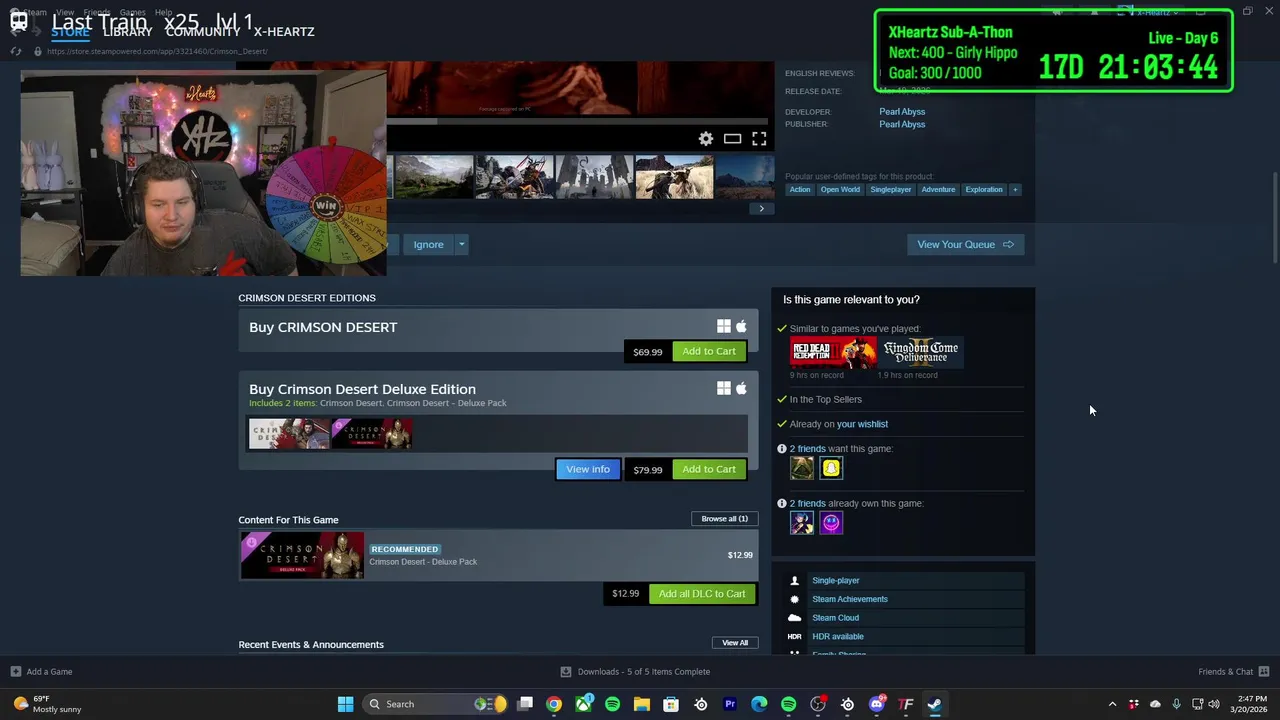Open Pearl Abyss developer link
The image size is (1280, 720).
pos(902,112)
